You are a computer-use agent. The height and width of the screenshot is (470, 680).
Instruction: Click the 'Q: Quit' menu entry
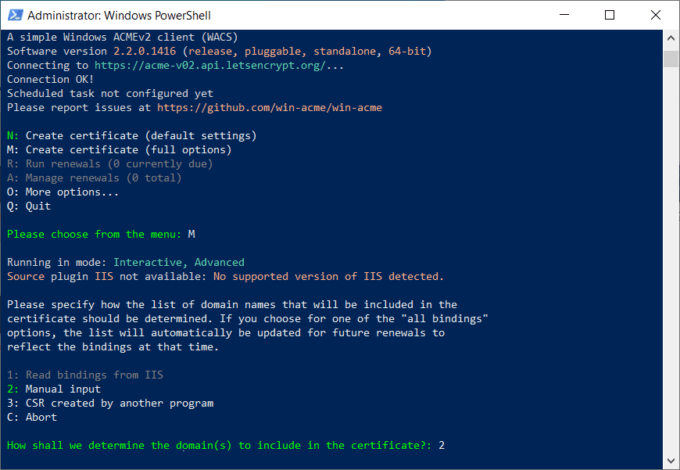click(29, 206)
